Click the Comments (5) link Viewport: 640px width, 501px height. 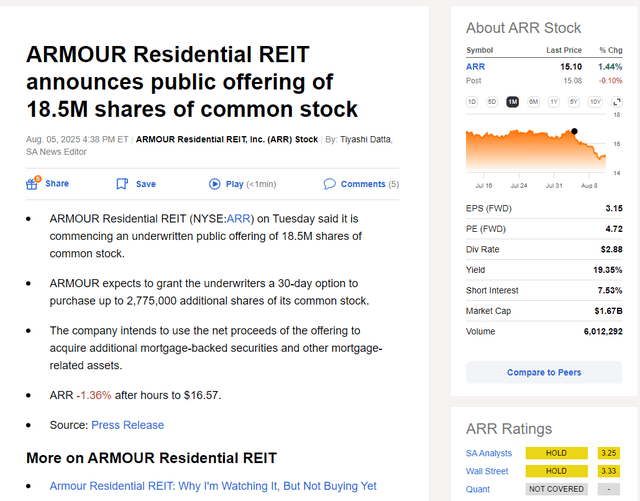pos(370,184)
